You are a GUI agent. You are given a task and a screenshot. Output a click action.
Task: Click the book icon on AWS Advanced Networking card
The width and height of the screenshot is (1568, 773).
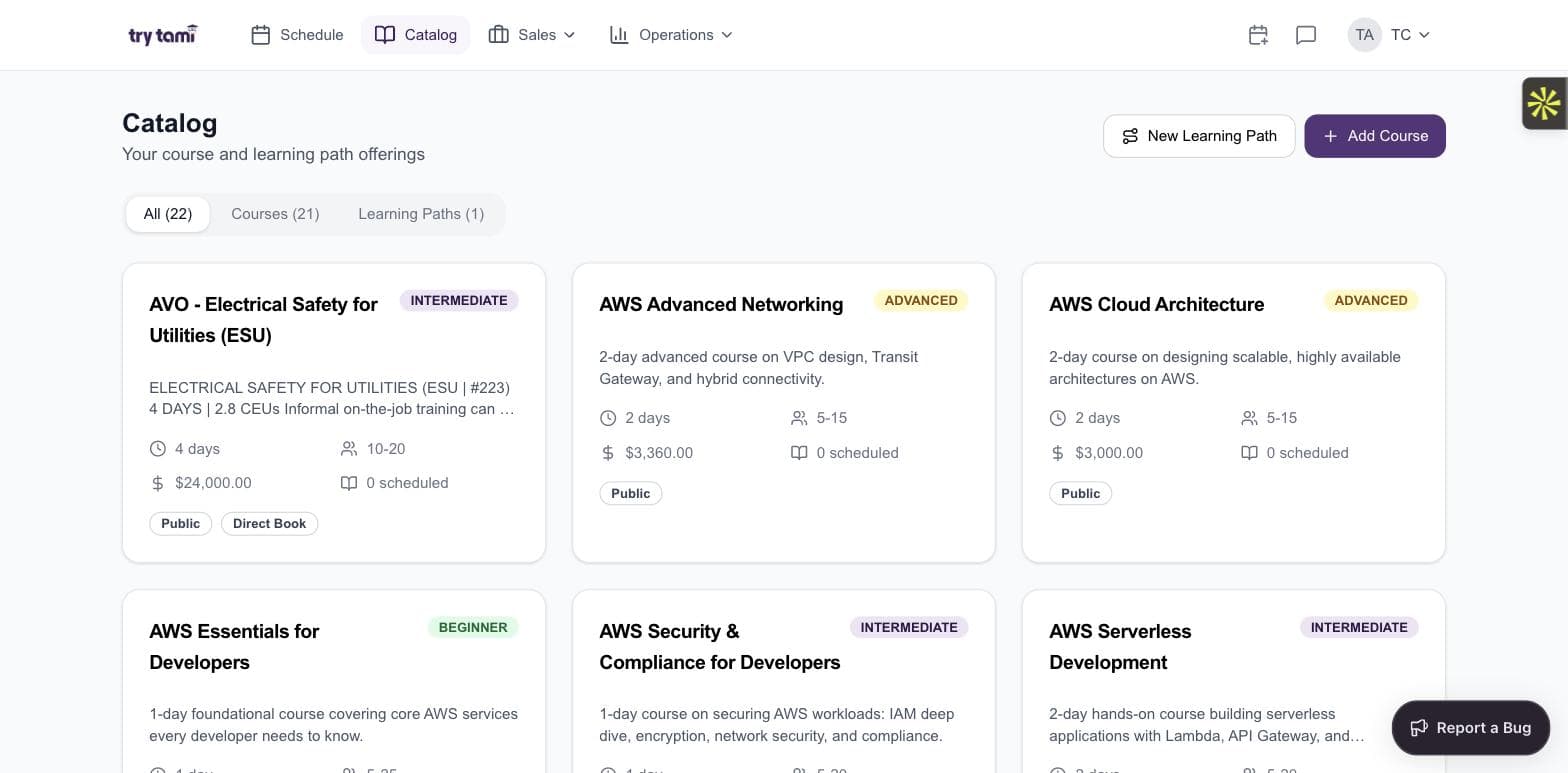[x=798, y=453]
